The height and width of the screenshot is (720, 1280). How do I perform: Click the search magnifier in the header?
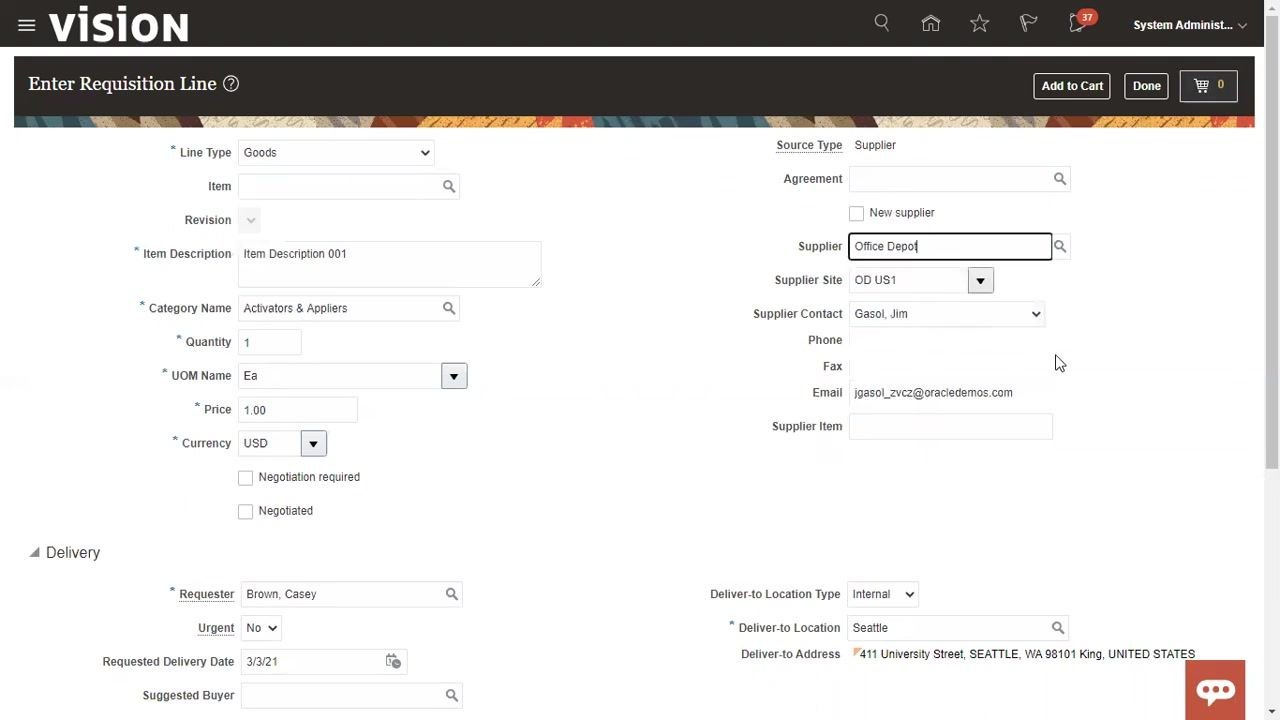coord(882,23)
